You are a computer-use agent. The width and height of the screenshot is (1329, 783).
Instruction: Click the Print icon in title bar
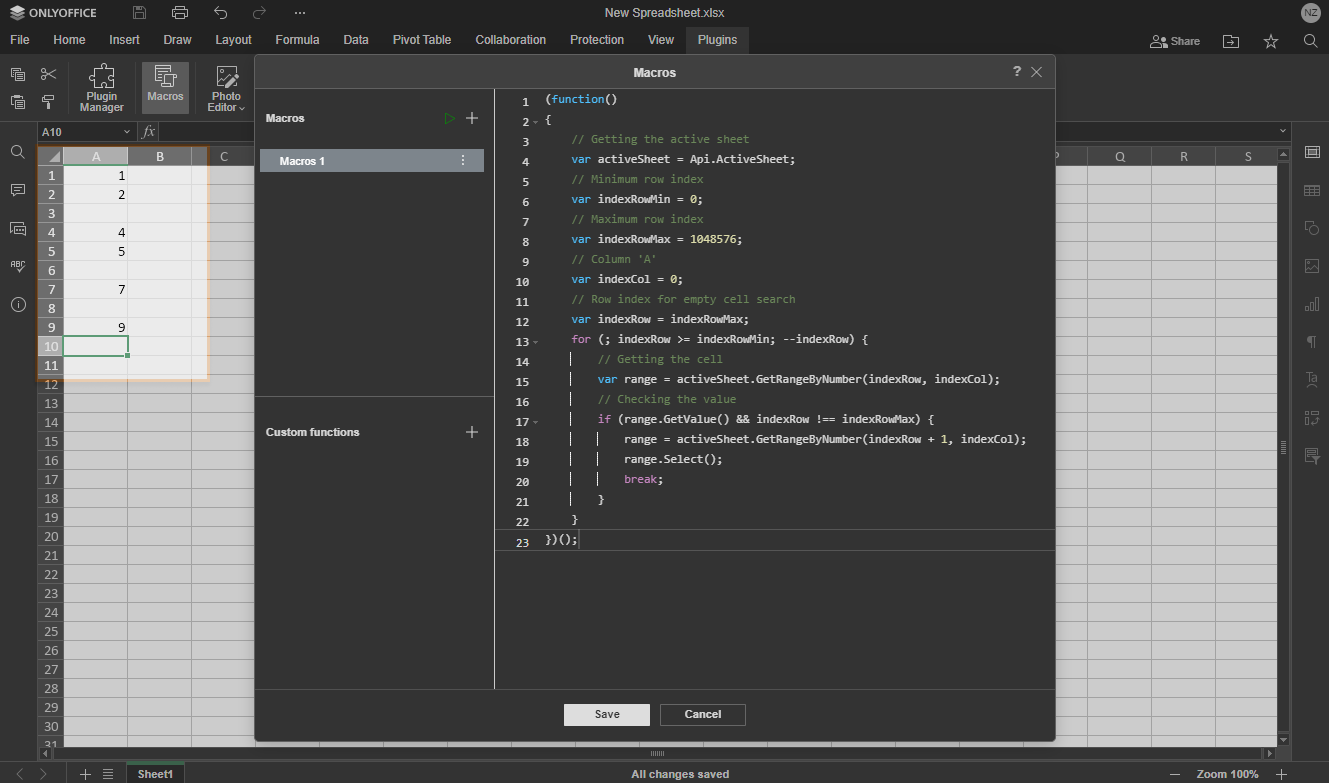tap(180, 13)
